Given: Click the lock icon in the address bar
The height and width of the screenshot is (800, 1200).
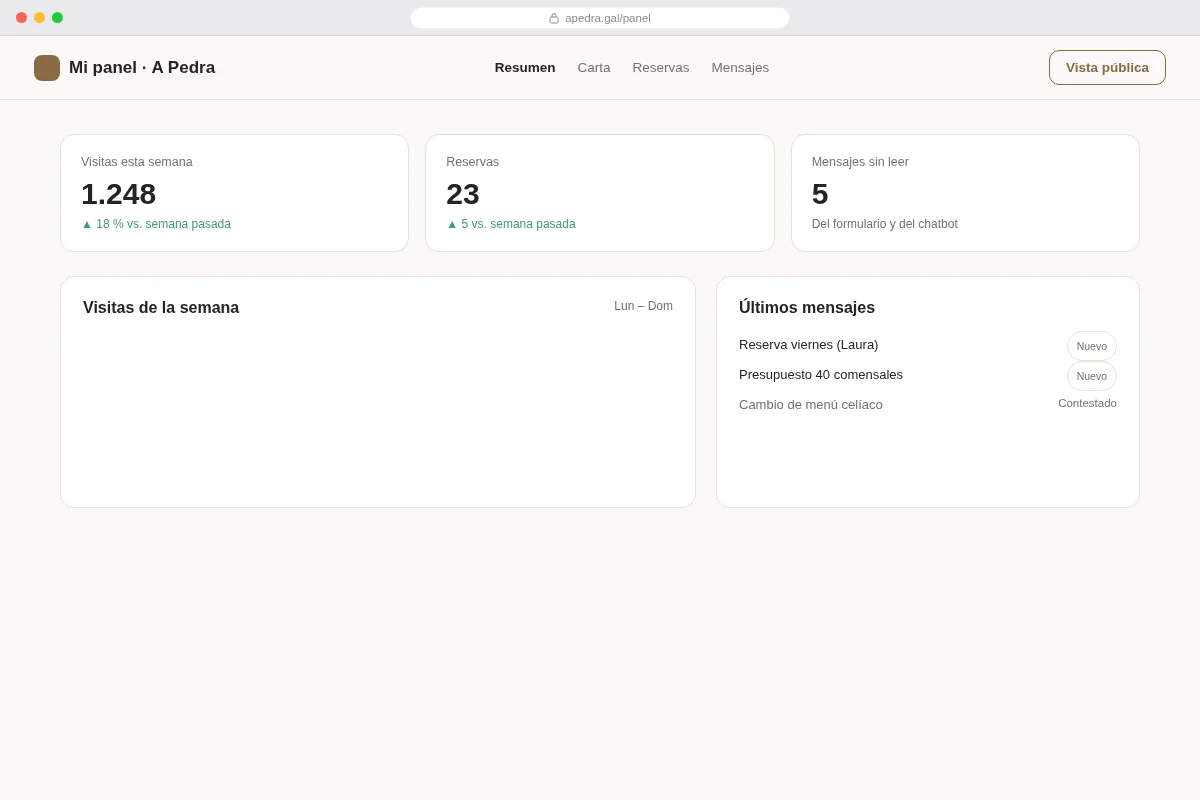Looking at the screenshot, I should pyautogui.click(x=554, y=18).
